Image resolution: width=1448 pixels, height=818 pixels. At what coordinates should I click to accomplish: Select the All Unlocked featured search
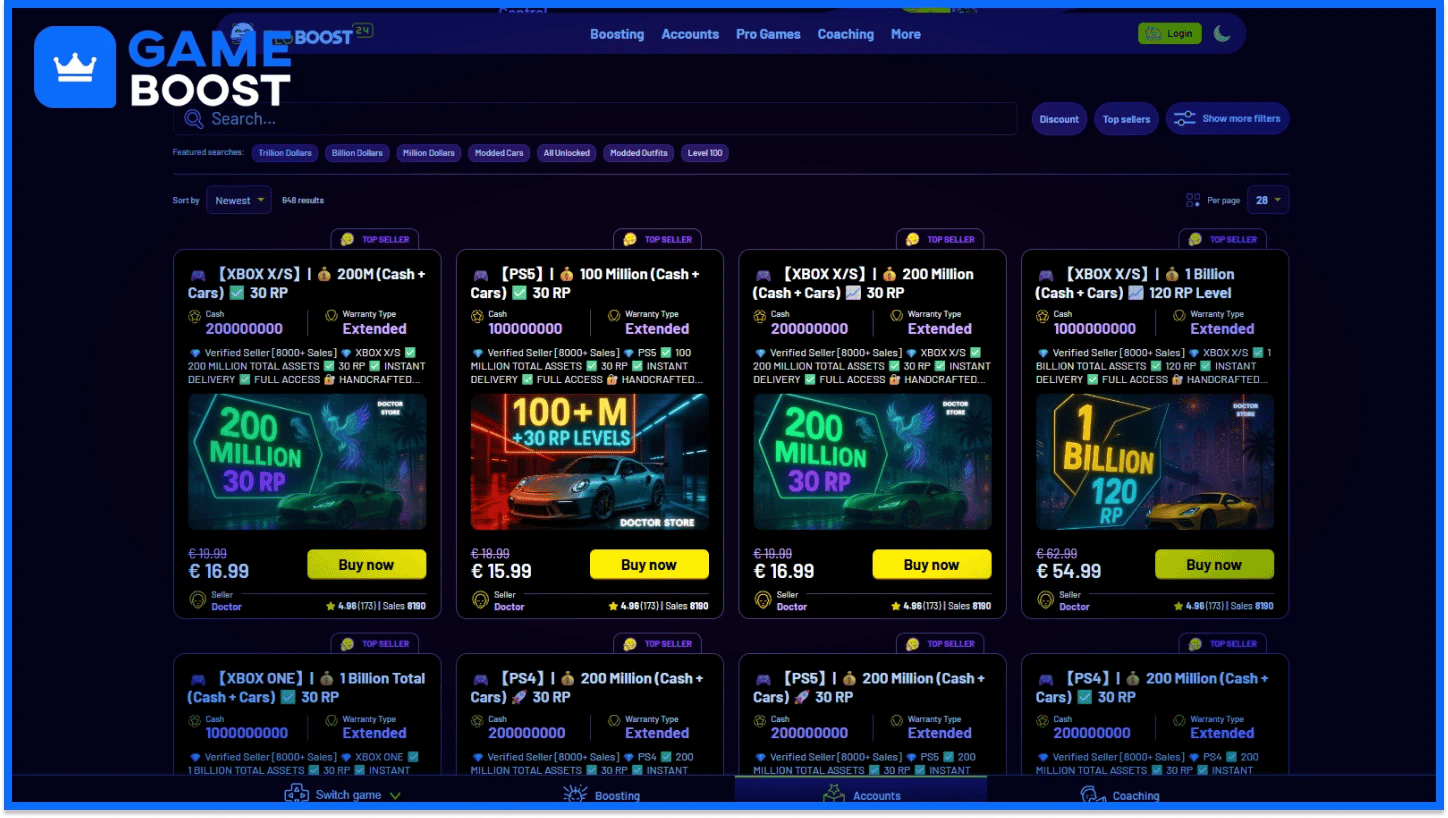[567, 153]
